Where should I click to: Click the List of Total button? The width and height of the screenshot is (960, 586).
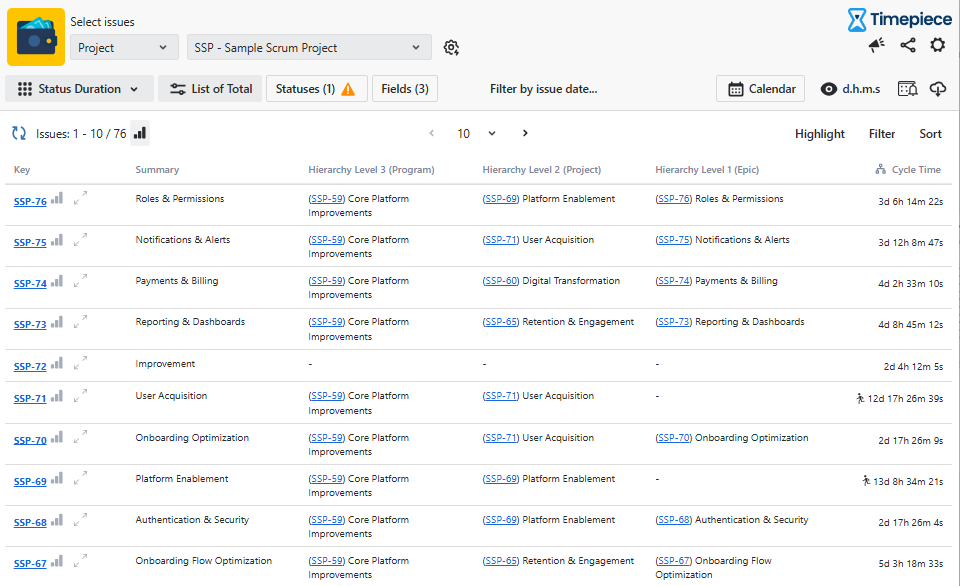point(210,89)
